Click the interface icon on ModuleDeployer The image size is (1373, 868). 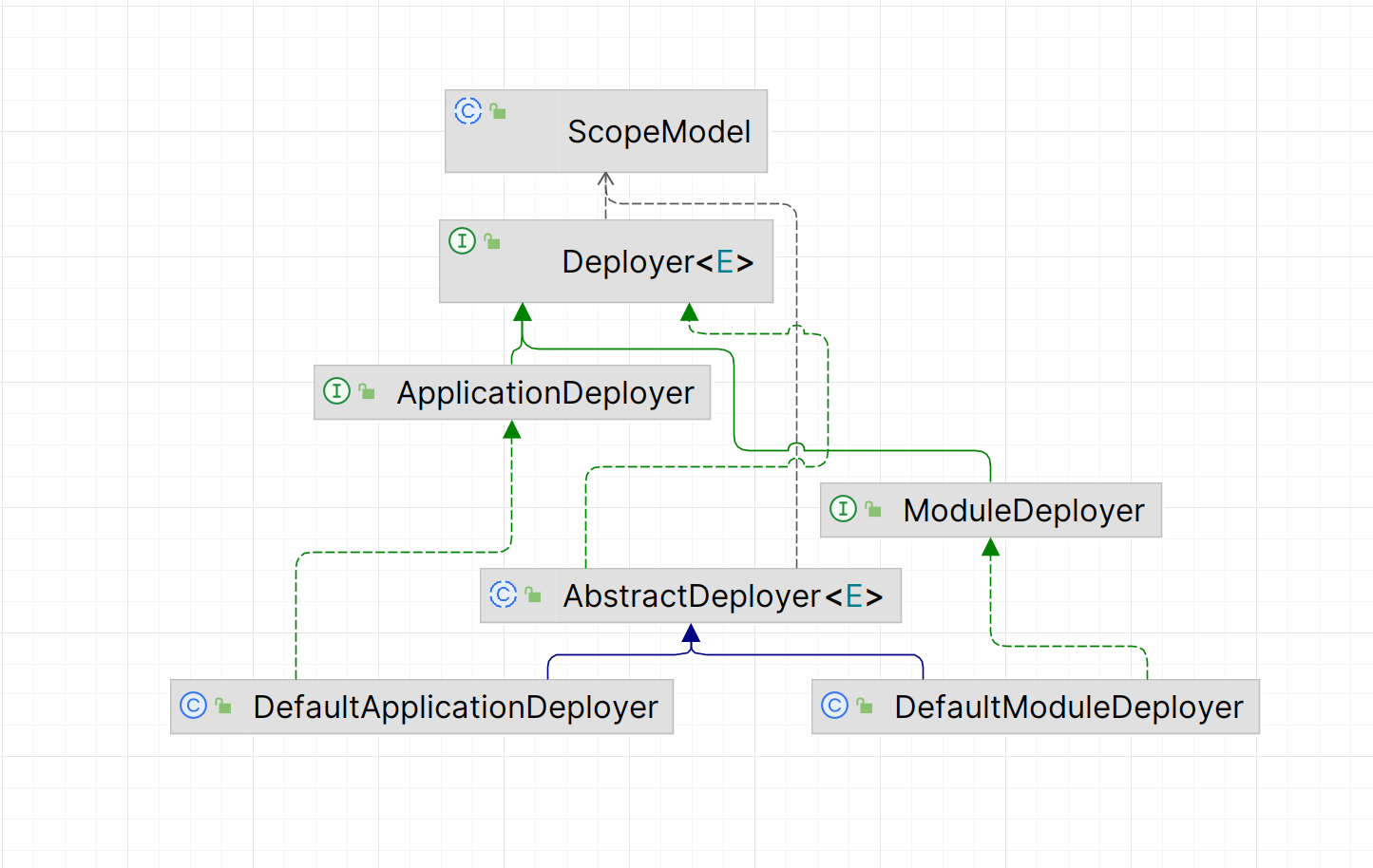point(844,509)
